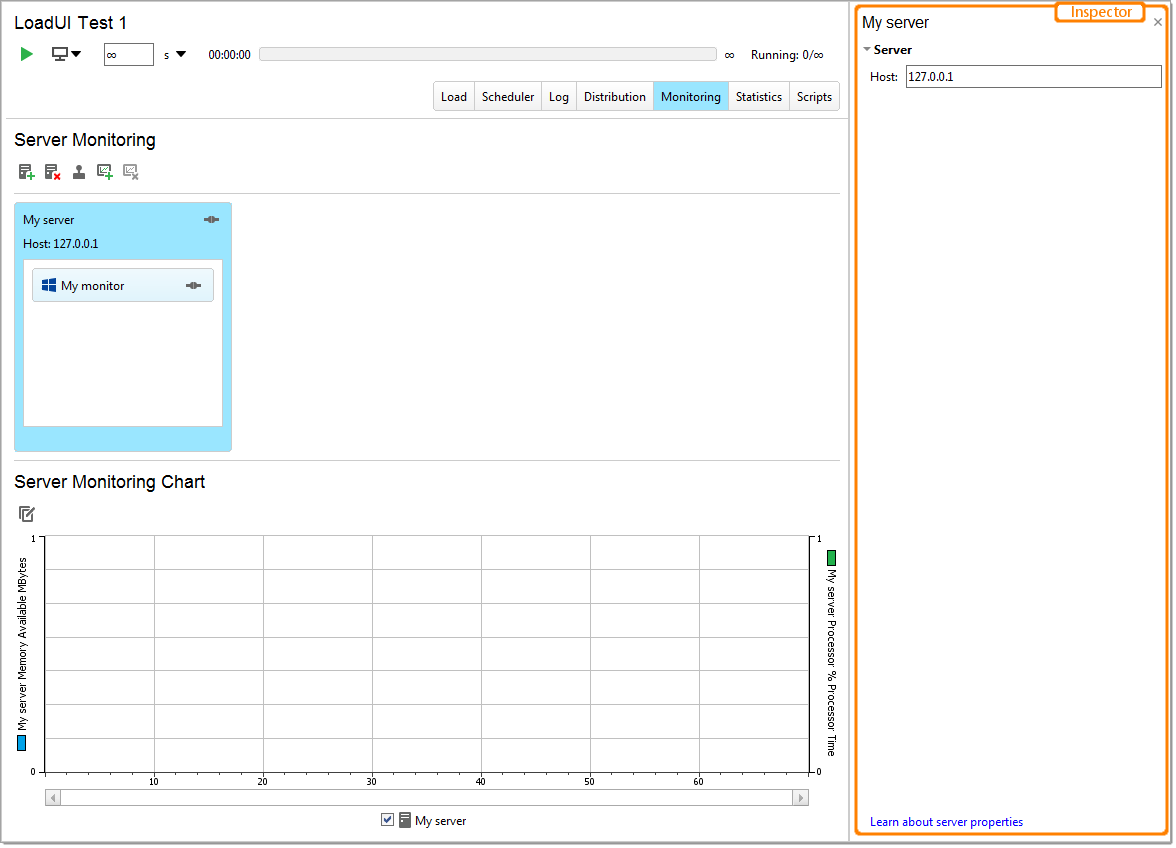Click the add monitor icon
Screen dimensions: 1176x848
tap(79, 171)
